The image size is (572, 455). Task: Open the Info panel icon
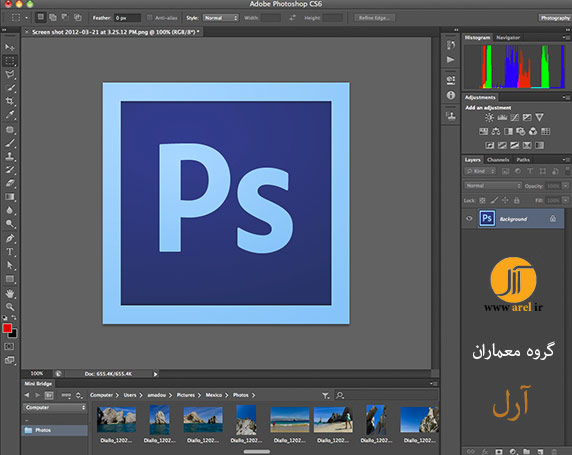[451, 95]
